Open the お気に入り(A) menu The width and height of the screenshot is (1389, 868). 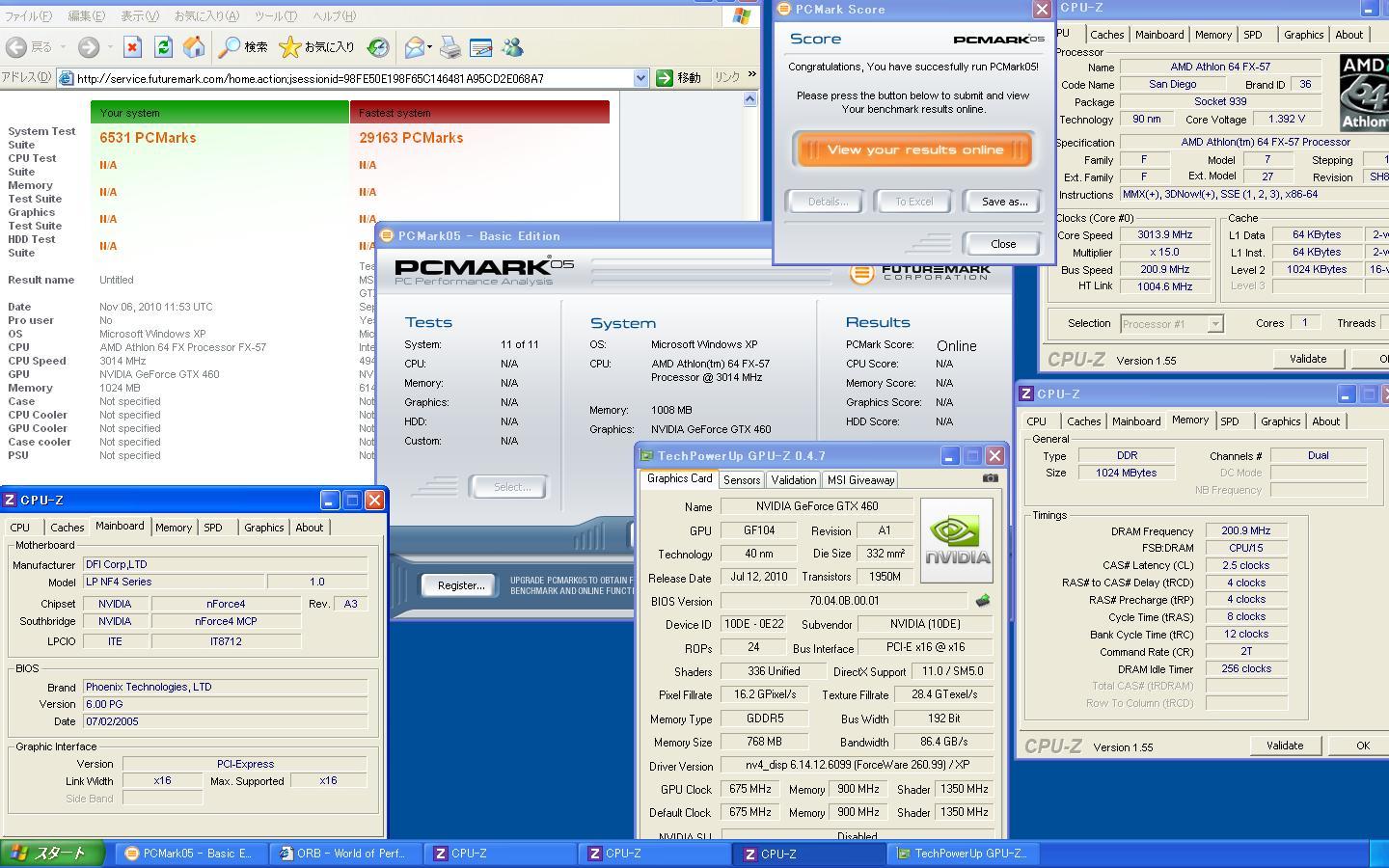[206, 16]
